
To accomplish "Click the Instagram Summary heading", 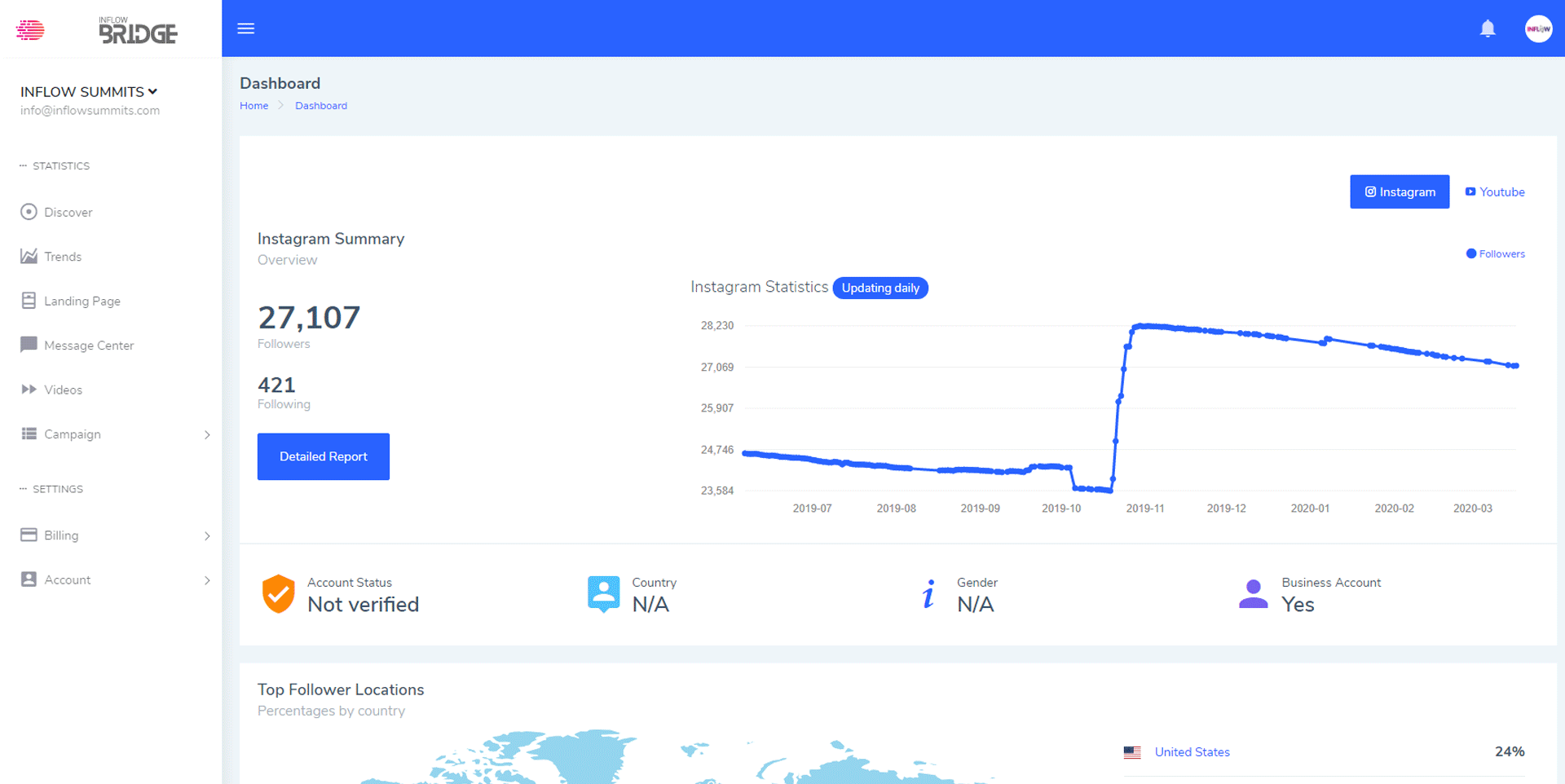I will (331, 239).
